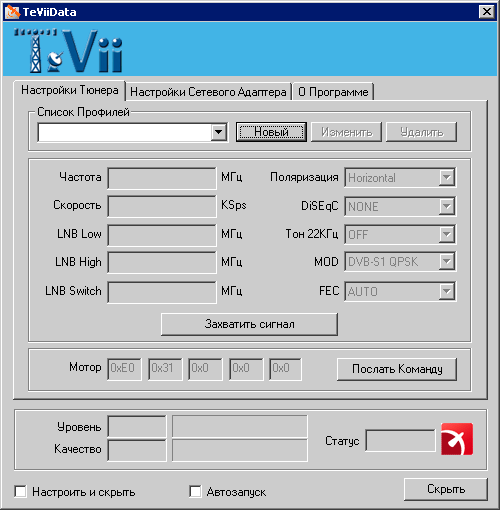This screenshot has height=510, width=500.
Task: Click the Мотор label
Action: click(x=85, y=367)
